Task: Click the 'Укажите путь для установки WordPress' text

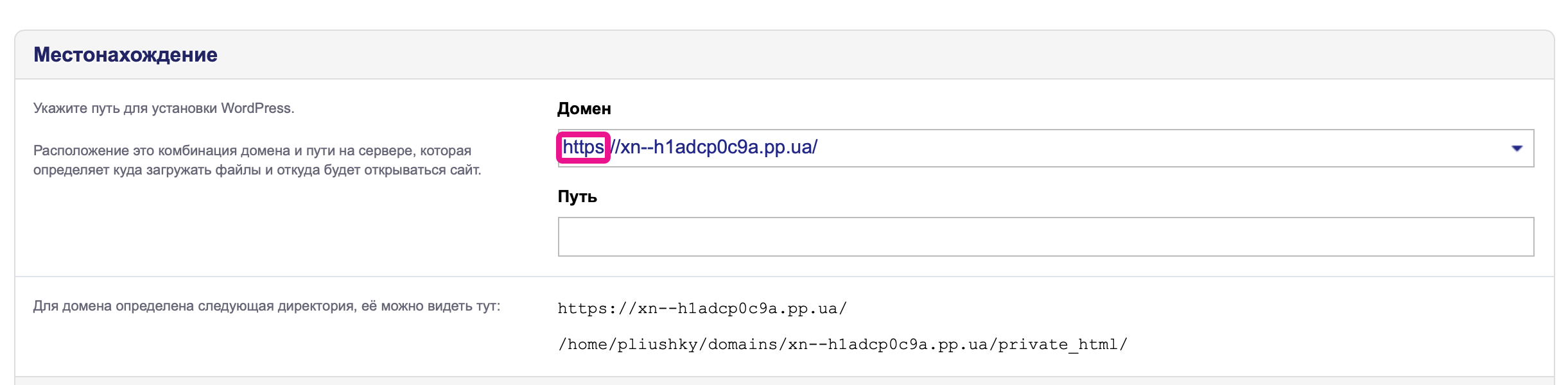Action: [x=164, y=108]
